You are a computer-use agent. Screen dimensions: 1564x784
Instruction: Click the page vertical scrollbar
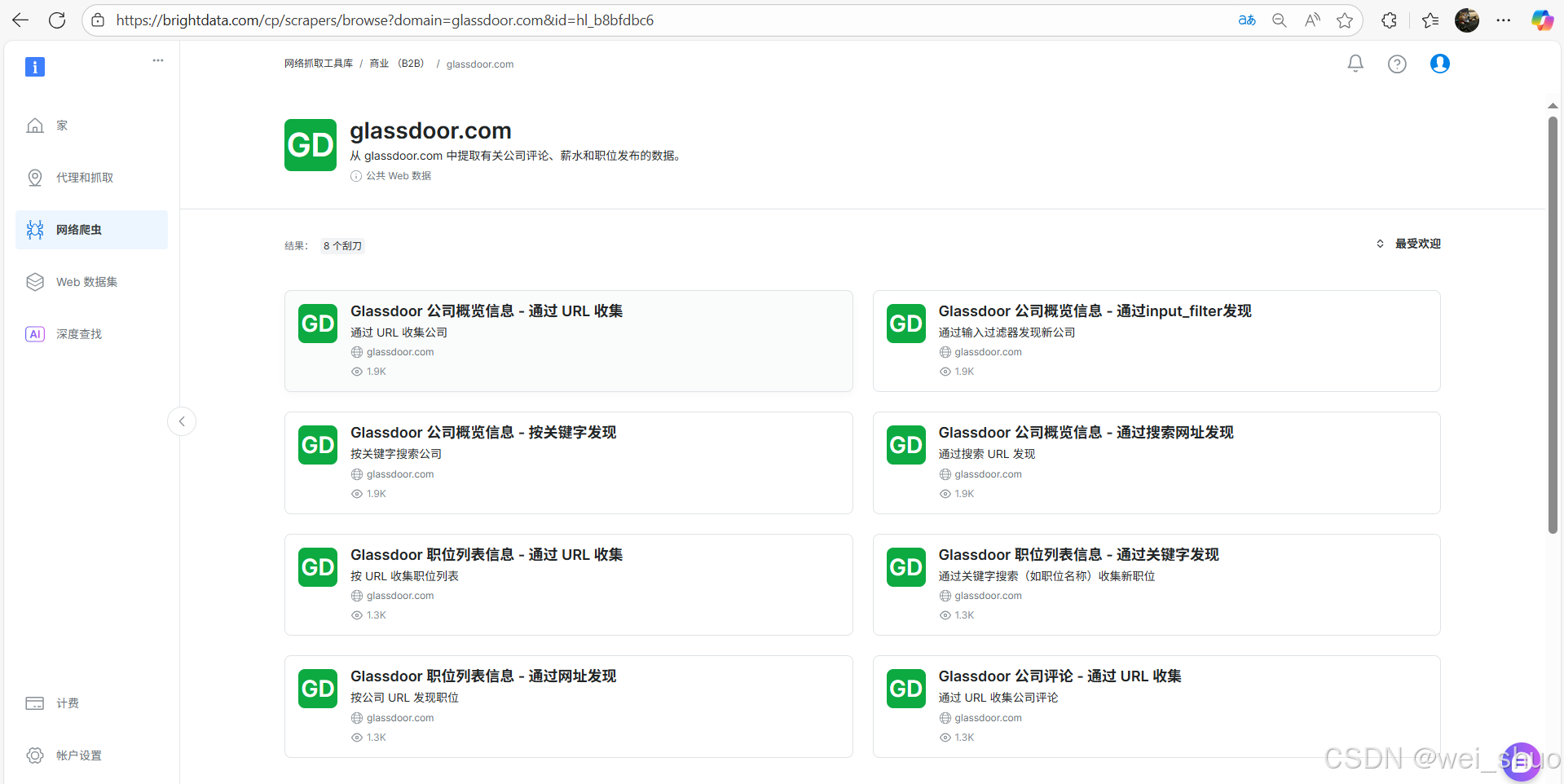[x=1553, y=326]
